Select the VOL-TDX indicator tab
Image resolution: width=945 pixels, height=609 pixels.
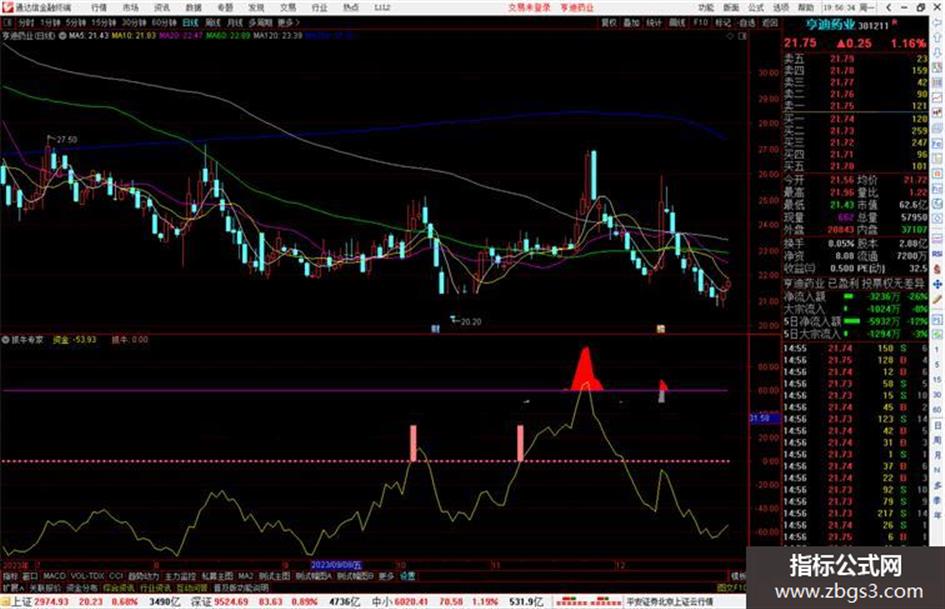[87, 576]
